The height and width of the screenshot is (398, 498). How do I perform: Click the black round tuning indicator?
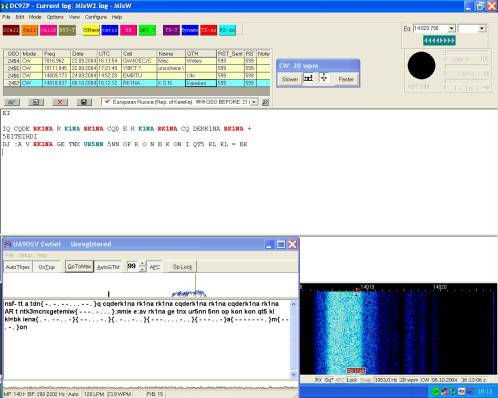point(421,65)
